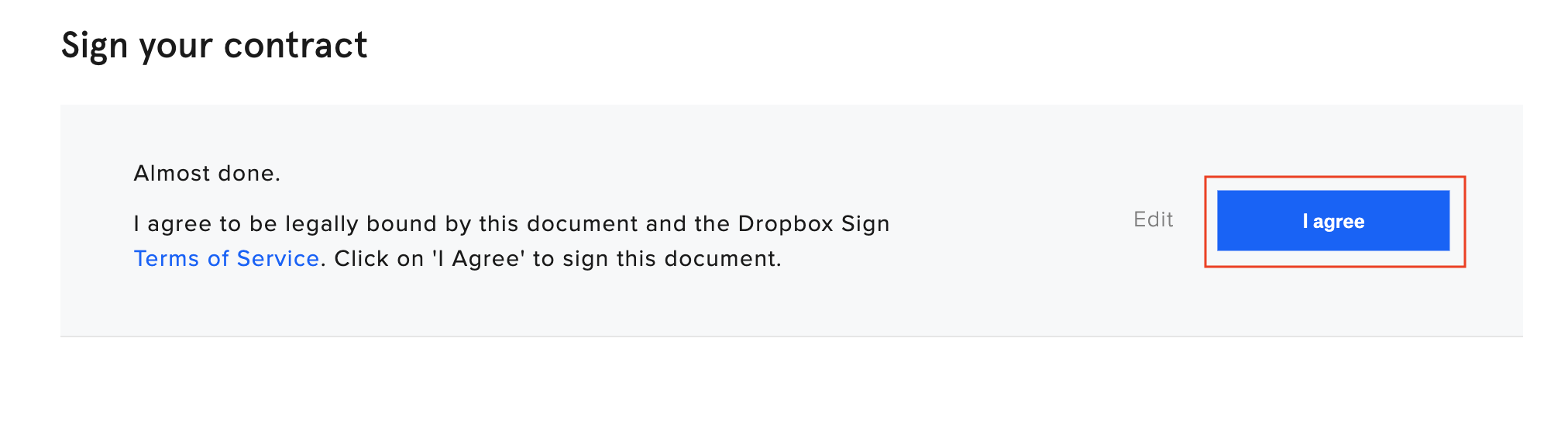Finalize signing with the I agree button
Viewport: 1568px width, 428px height.
tap(1332, 221)
